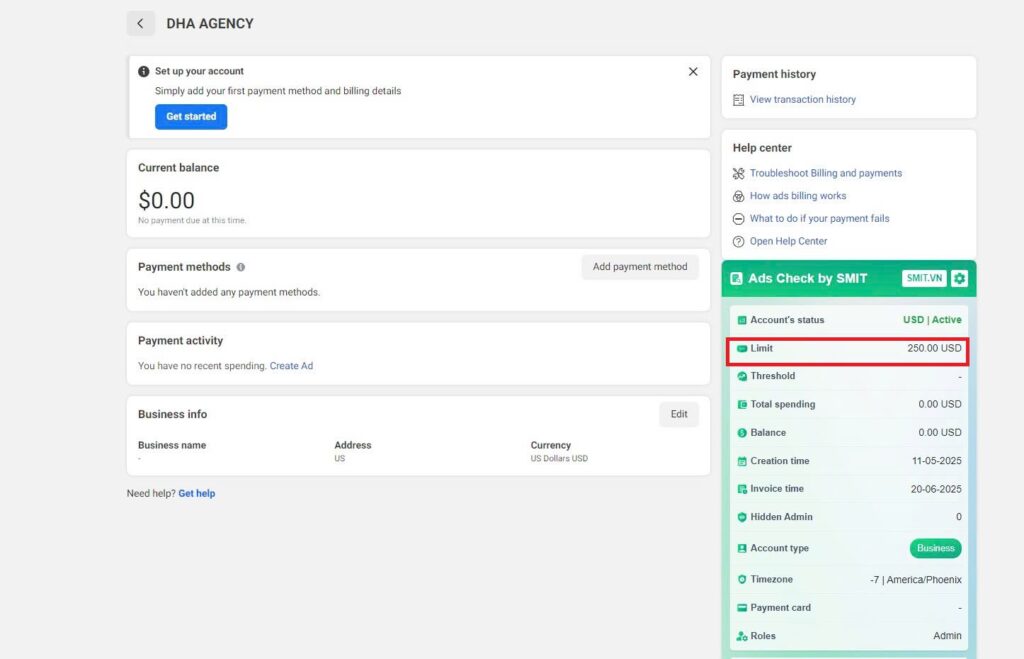Click the transaction history list icon
Viewport: 1024px width, 659px height.
tap(739, 100)
